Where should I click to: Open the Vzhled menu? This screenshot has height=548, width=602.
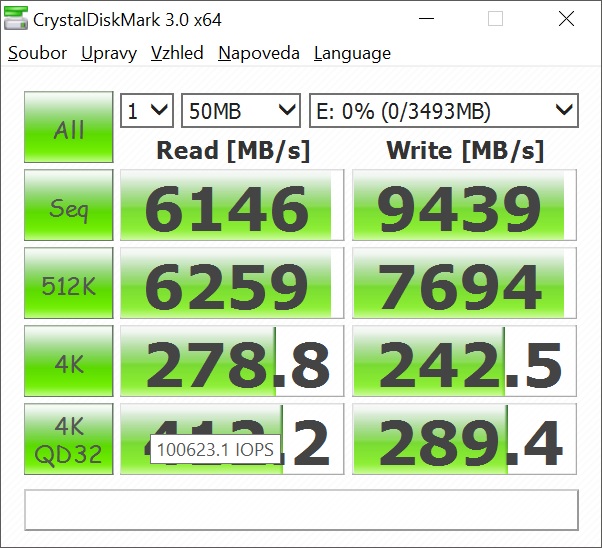(x=177, y=53)
